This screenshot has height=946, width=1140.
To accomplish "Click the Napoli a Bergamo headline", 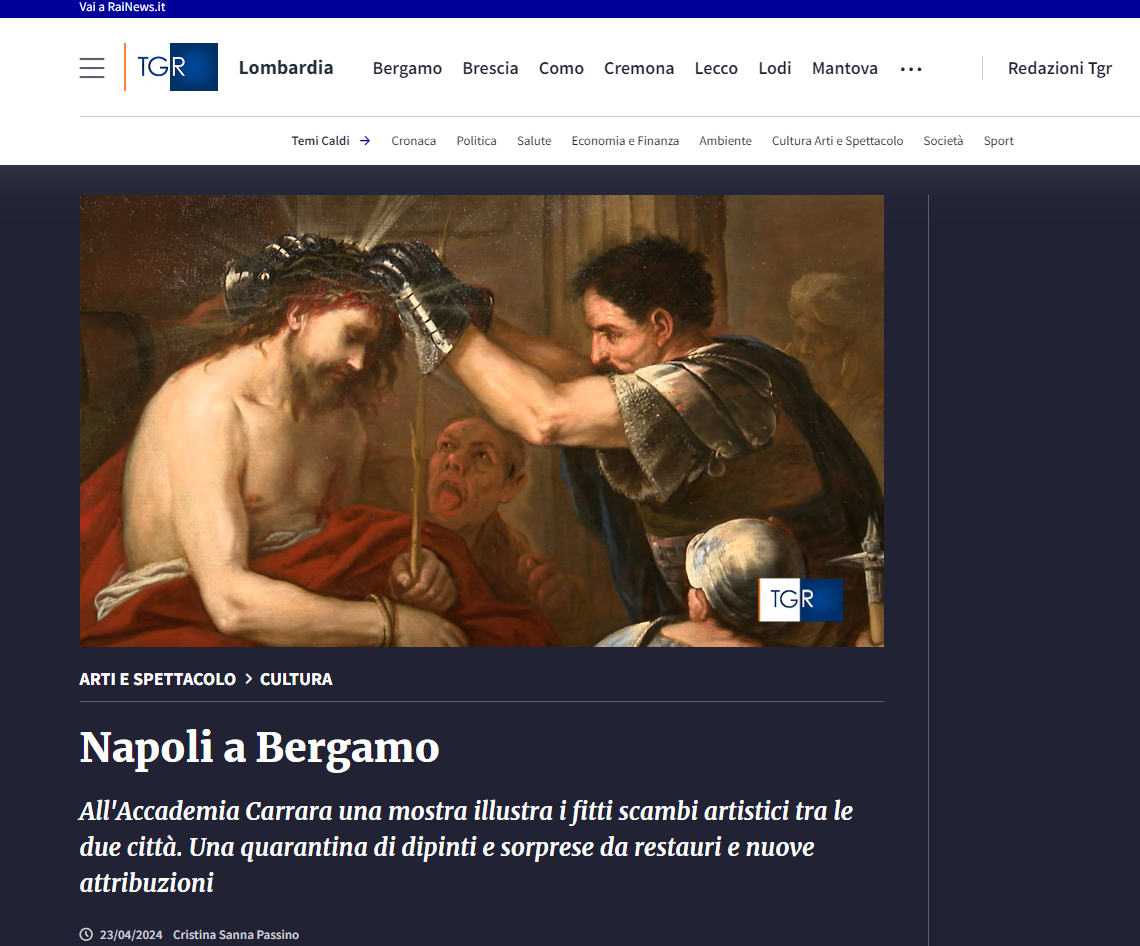I will pyautogui.click(x=260, y=747).
